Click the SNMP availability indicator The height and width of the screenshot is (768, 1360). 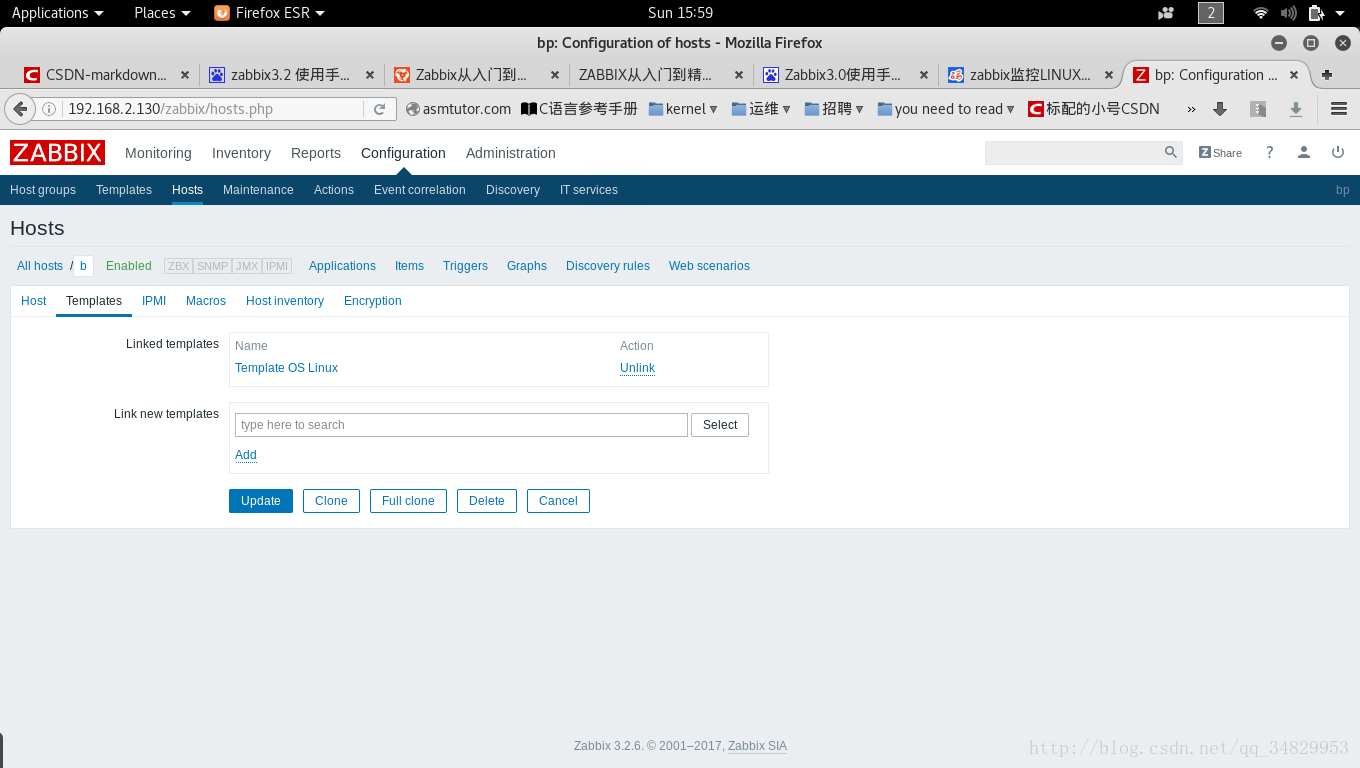click(x=212, y=266)
